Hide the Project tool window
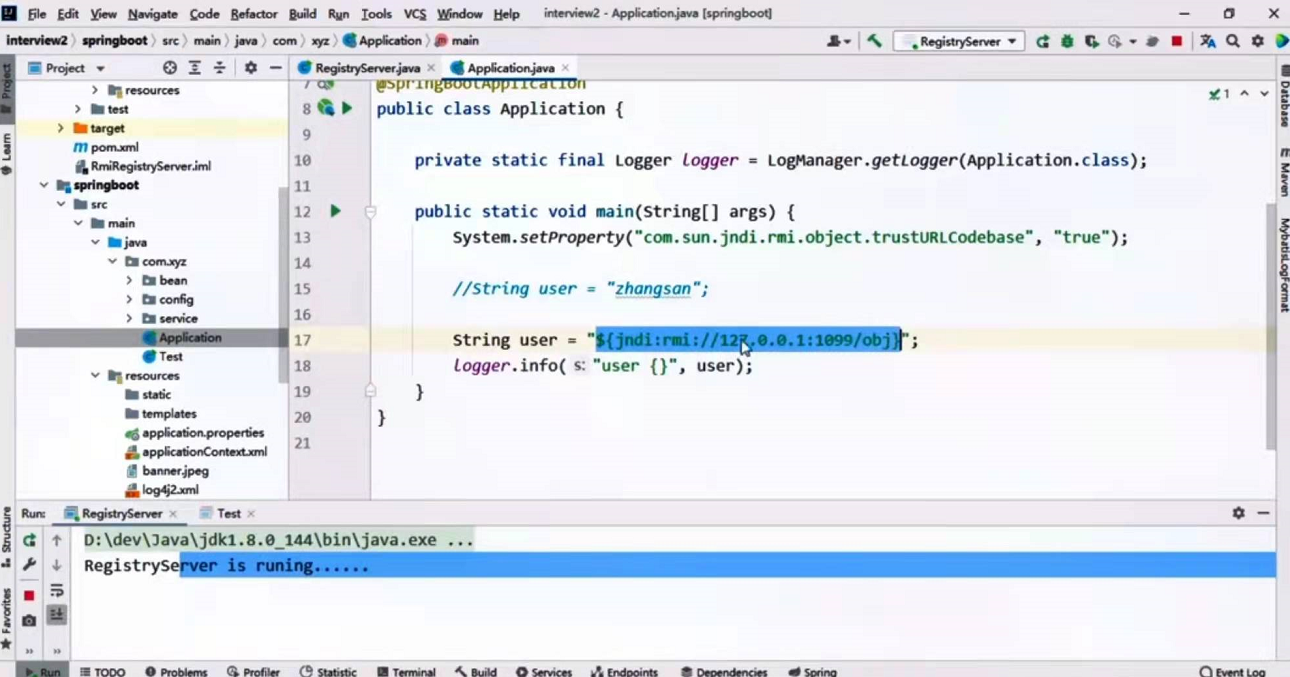The image size is (1290, 677). click(x=275, y=68)
